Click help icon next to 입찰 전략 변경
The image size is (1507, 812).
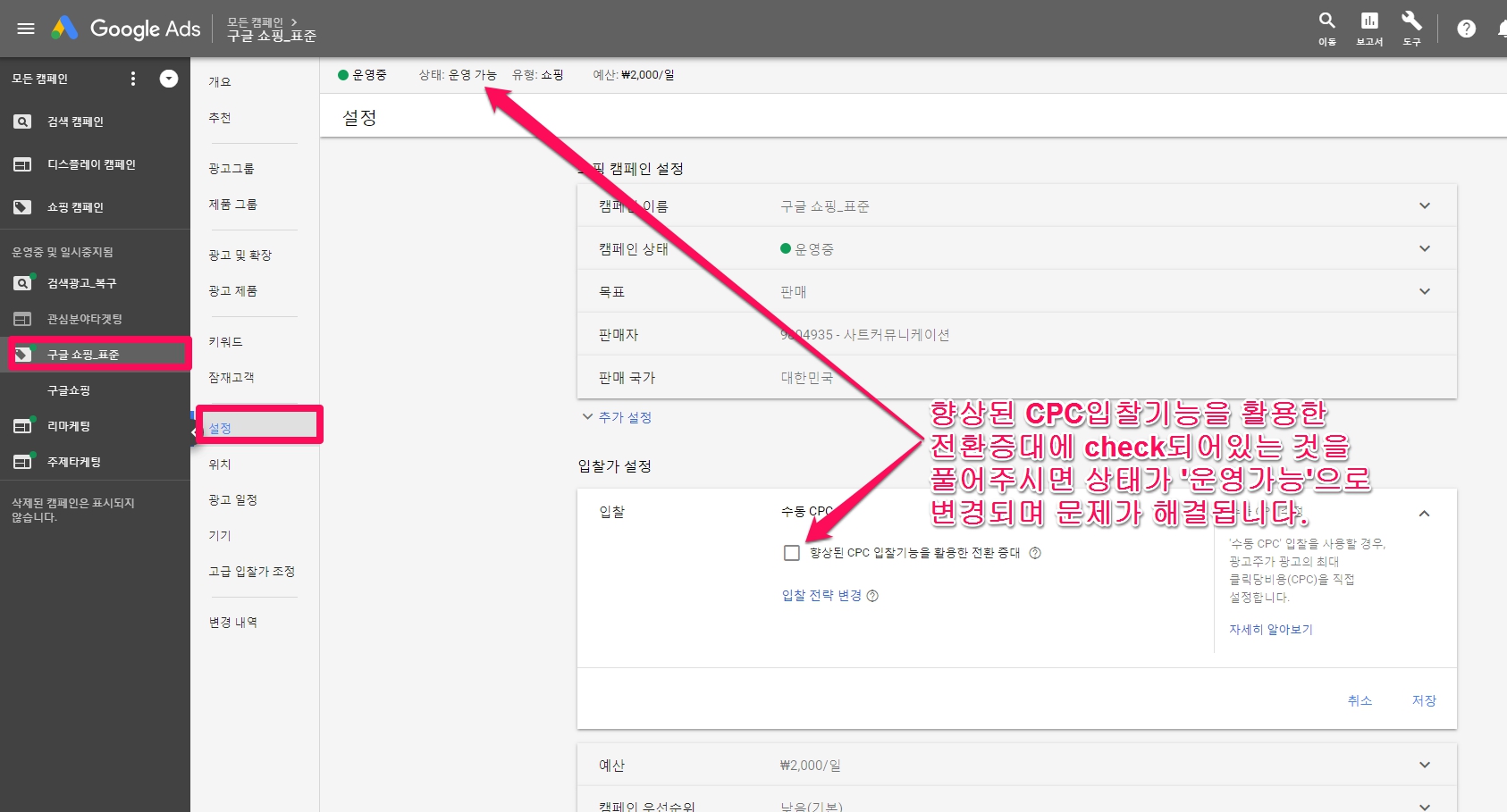coord(872,596)
